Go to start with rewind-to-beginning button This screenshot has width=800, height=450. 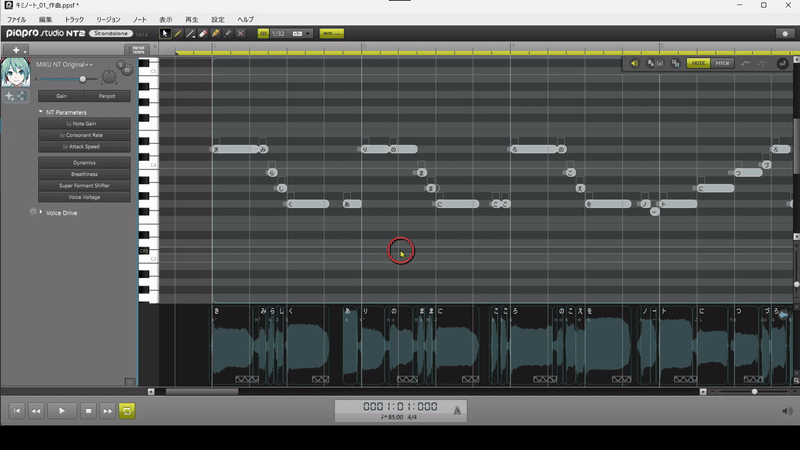click(x=17, y=411)
